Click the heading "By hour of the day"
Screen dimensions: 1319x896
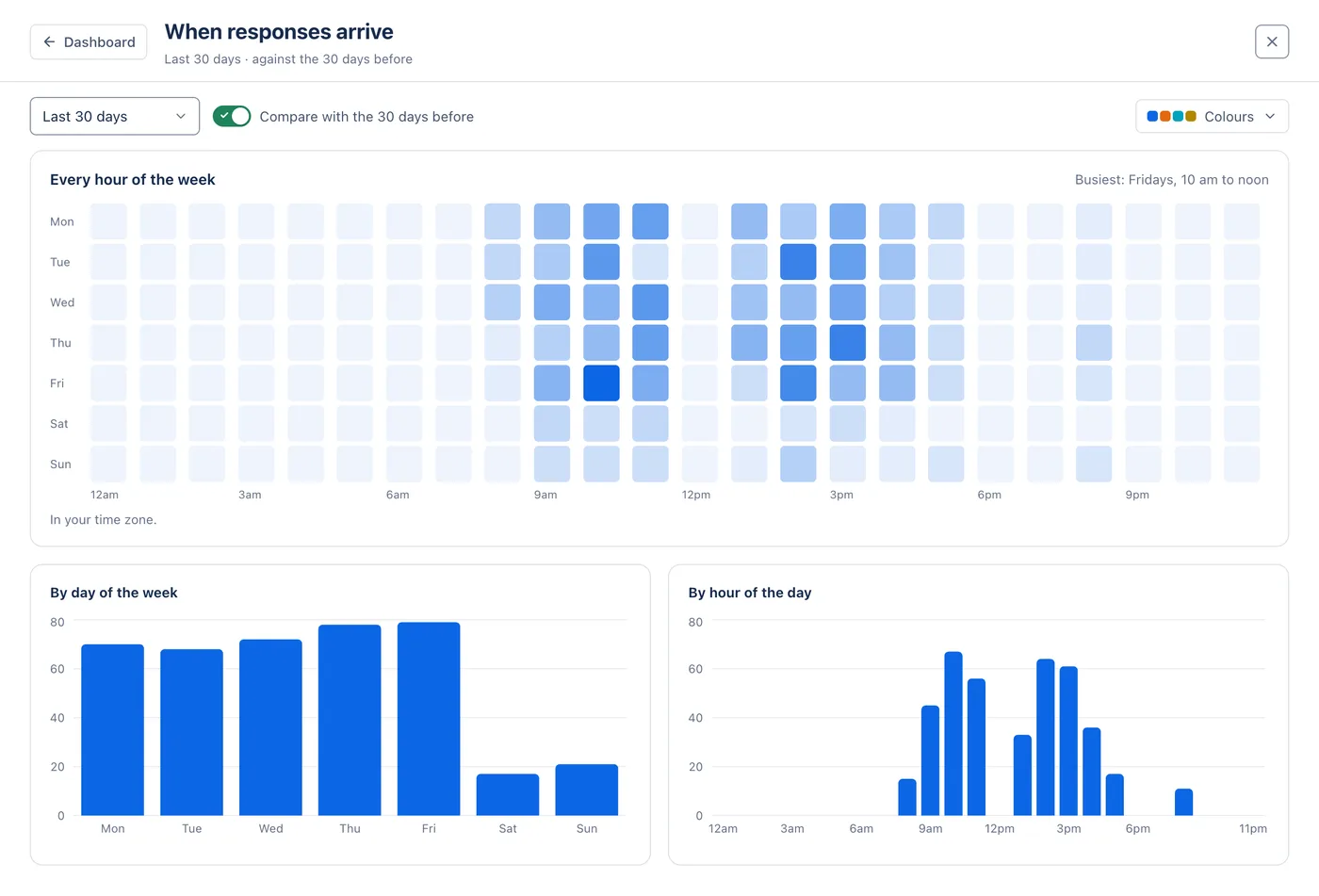click(750, 593)
